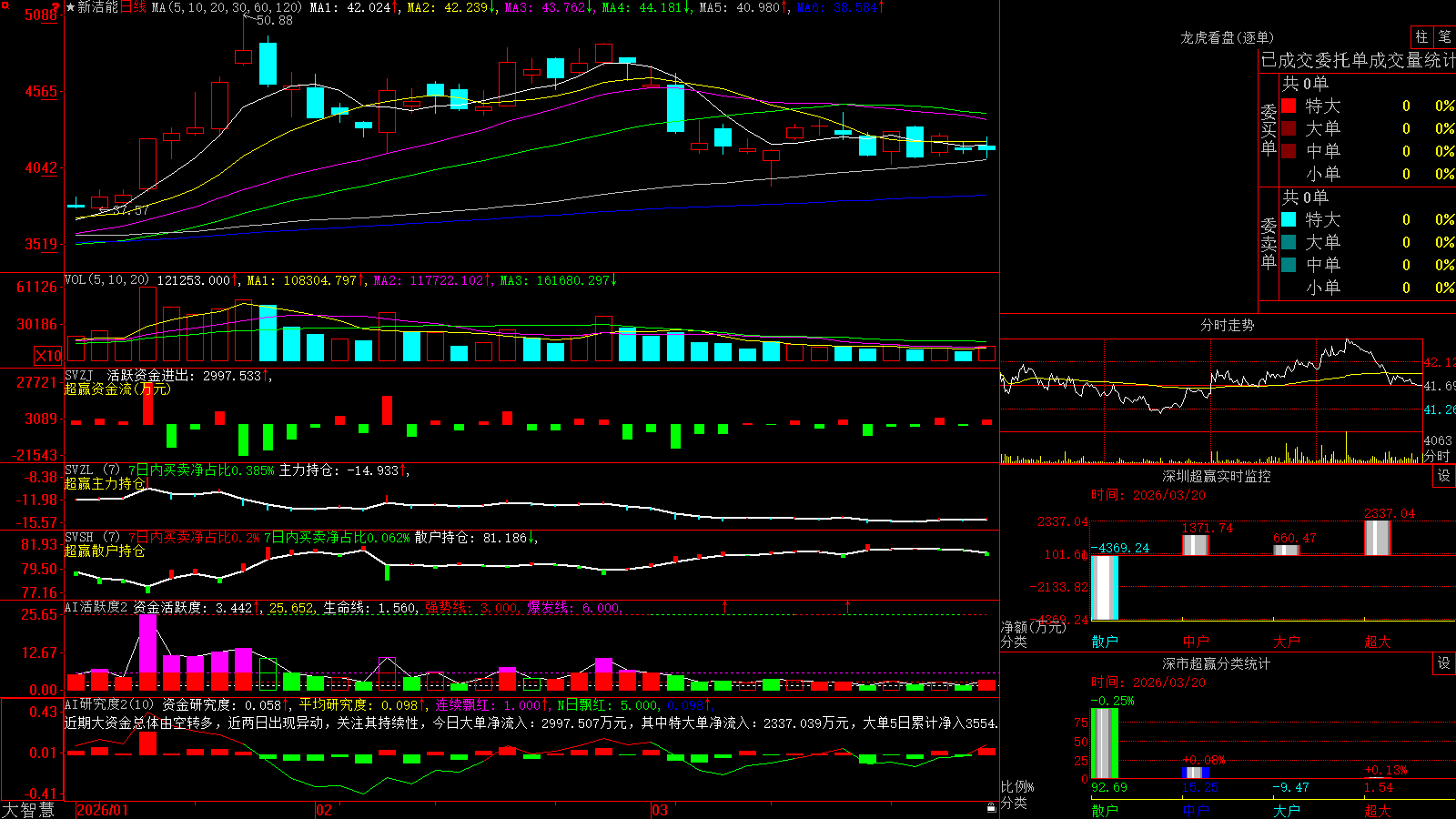
Task: Open 设 settings for 深圳超赢实时监控
Action: 1444,476
